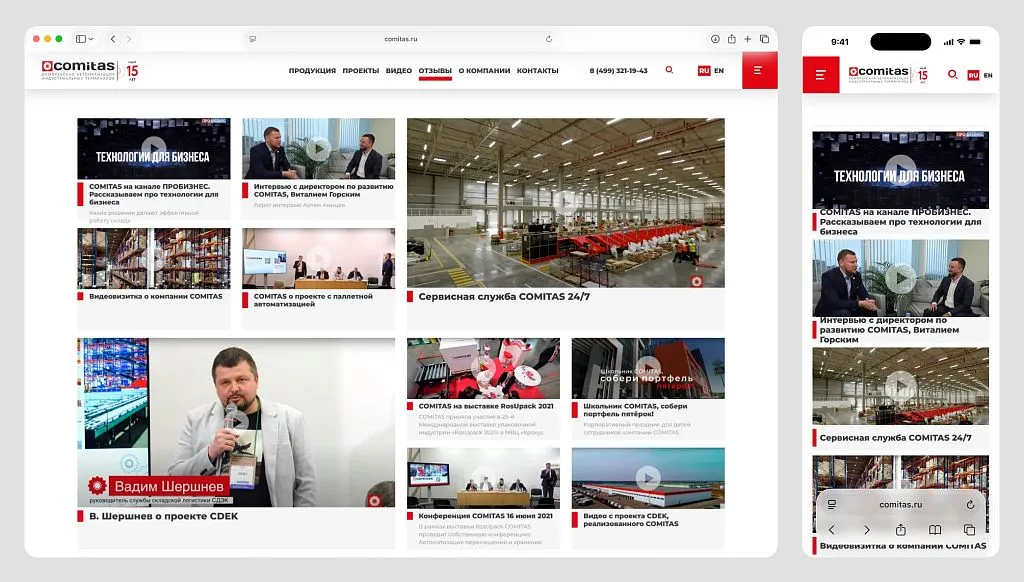Open В. Шершнев о проекте CDEK title
Image resolution: width=1024 pixels, height=582 pixels.
(163, 516)
